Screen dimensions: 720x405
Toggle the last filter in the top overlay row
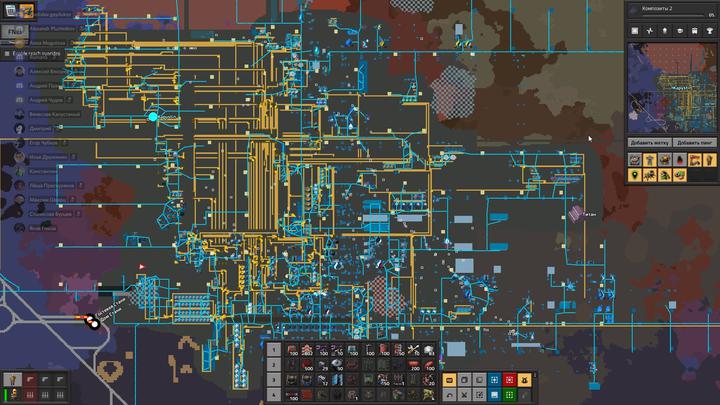coord(709,159)
